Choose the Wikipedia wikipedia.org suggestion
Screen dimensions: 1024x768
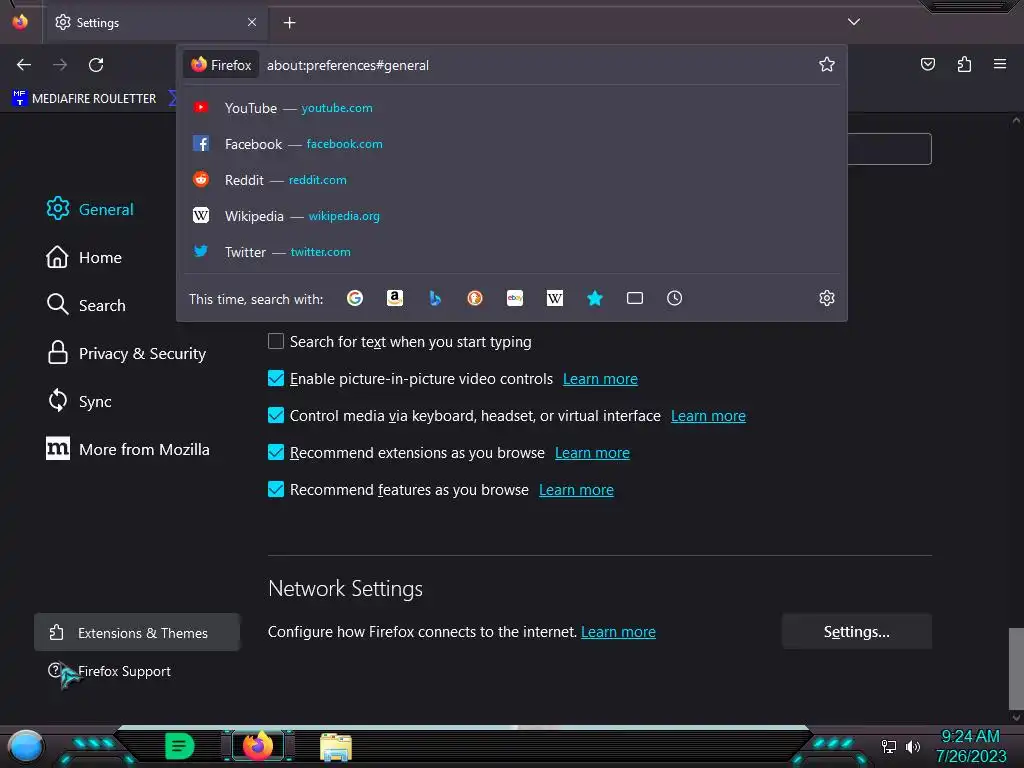[x=512, y=216]
